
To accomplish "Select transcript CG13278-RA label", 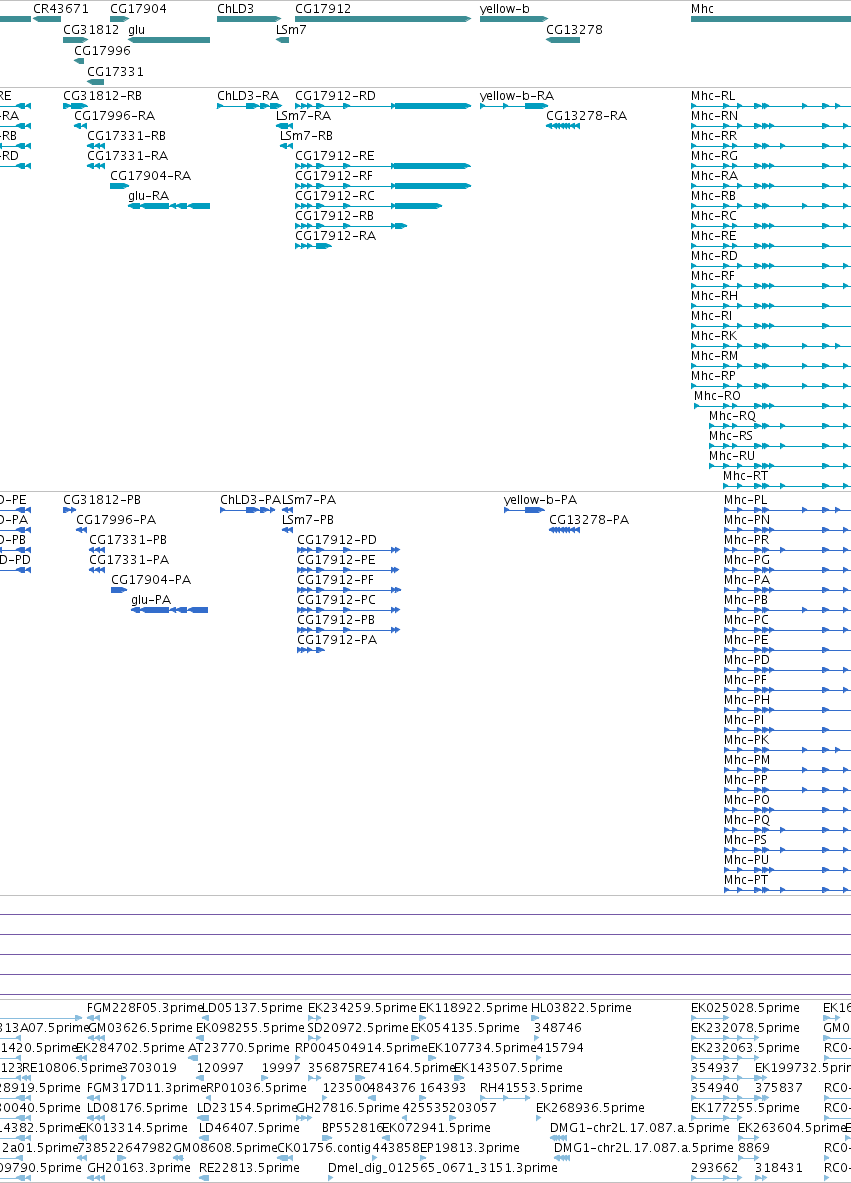I will click(x=586, y=115).
